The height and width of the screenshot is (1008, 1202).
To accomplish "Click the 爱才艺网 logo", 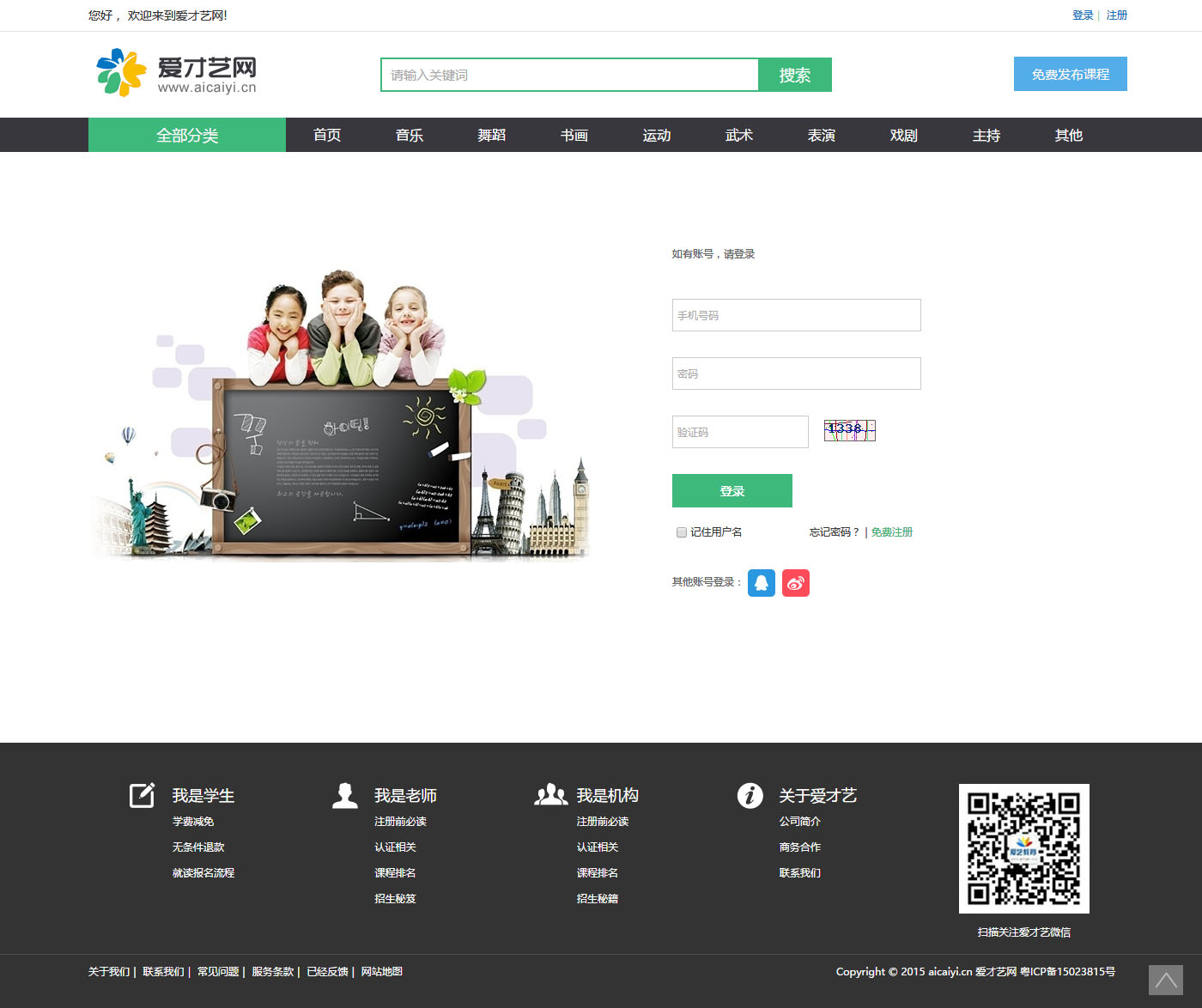I will [x=176, y=73].
